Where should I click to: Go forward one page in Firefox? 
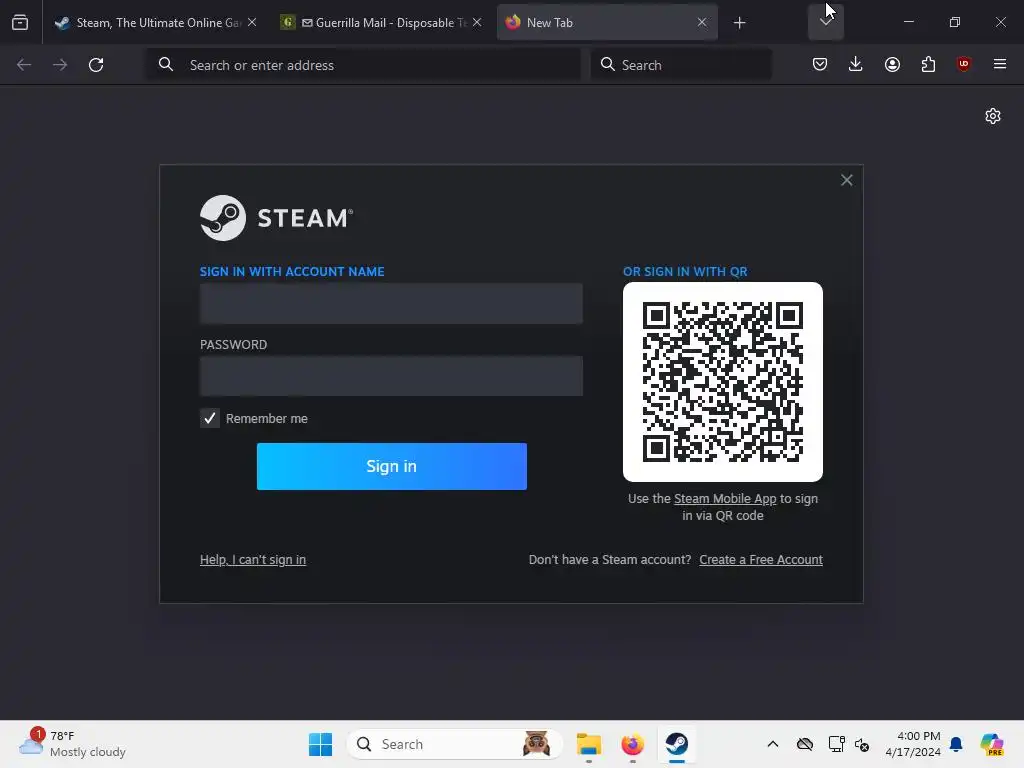point(60,65)
